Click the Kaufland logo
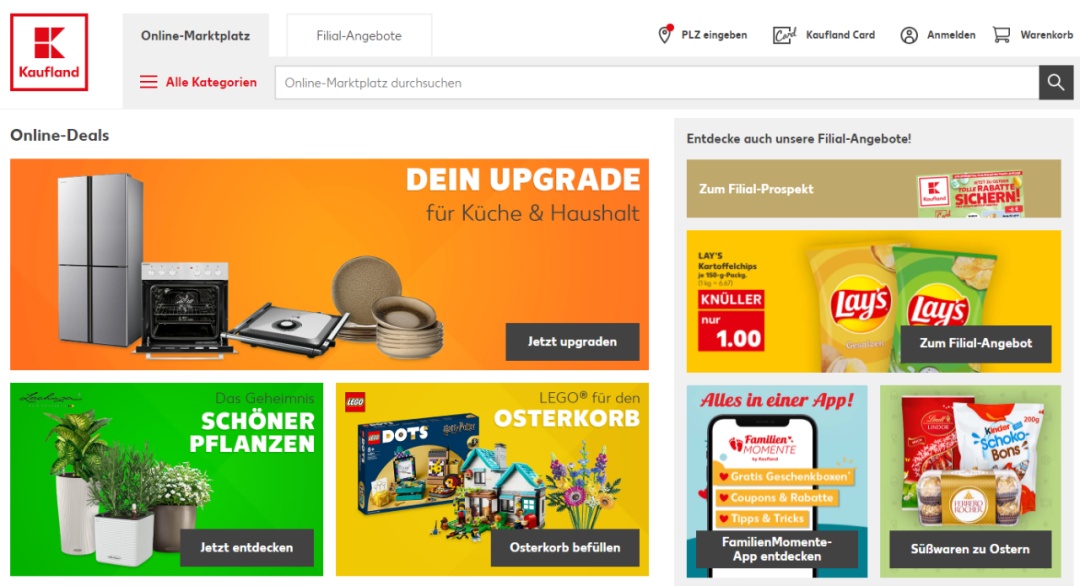 pos(49,52)
